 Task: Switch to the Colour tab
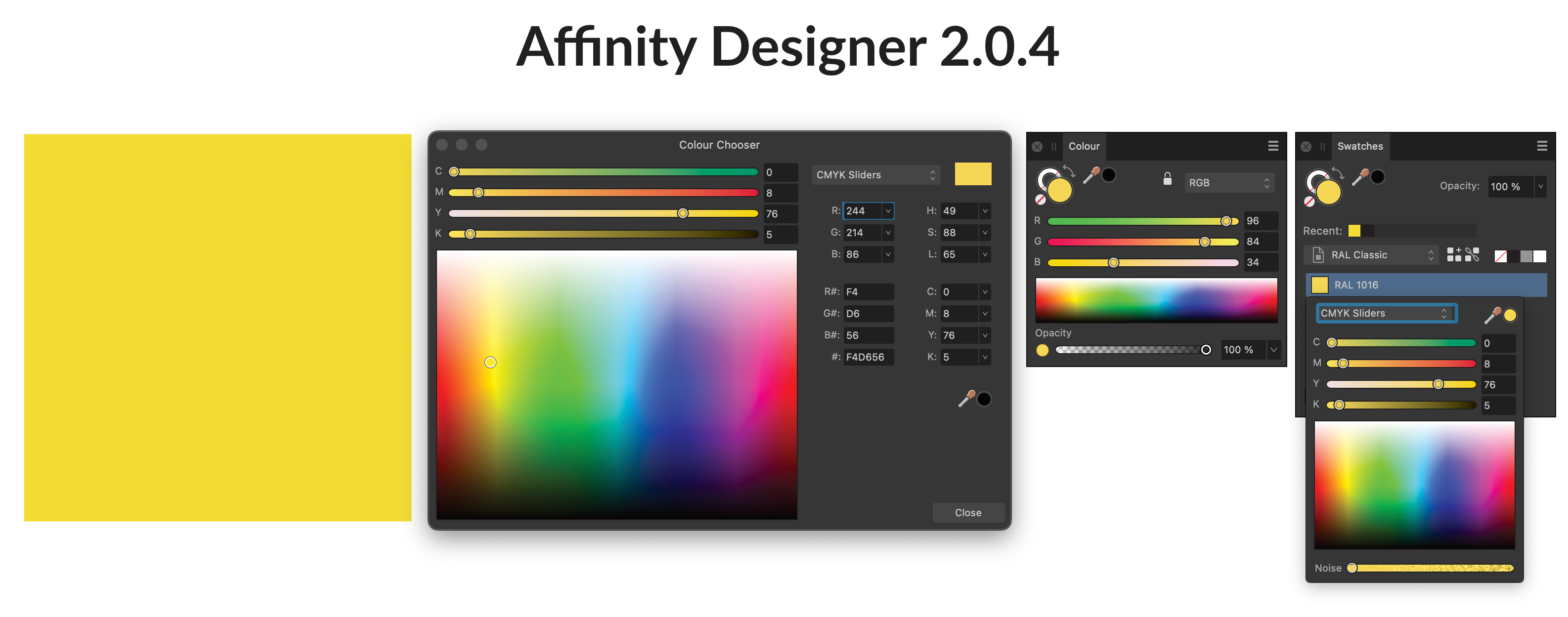click(1084, 146)
